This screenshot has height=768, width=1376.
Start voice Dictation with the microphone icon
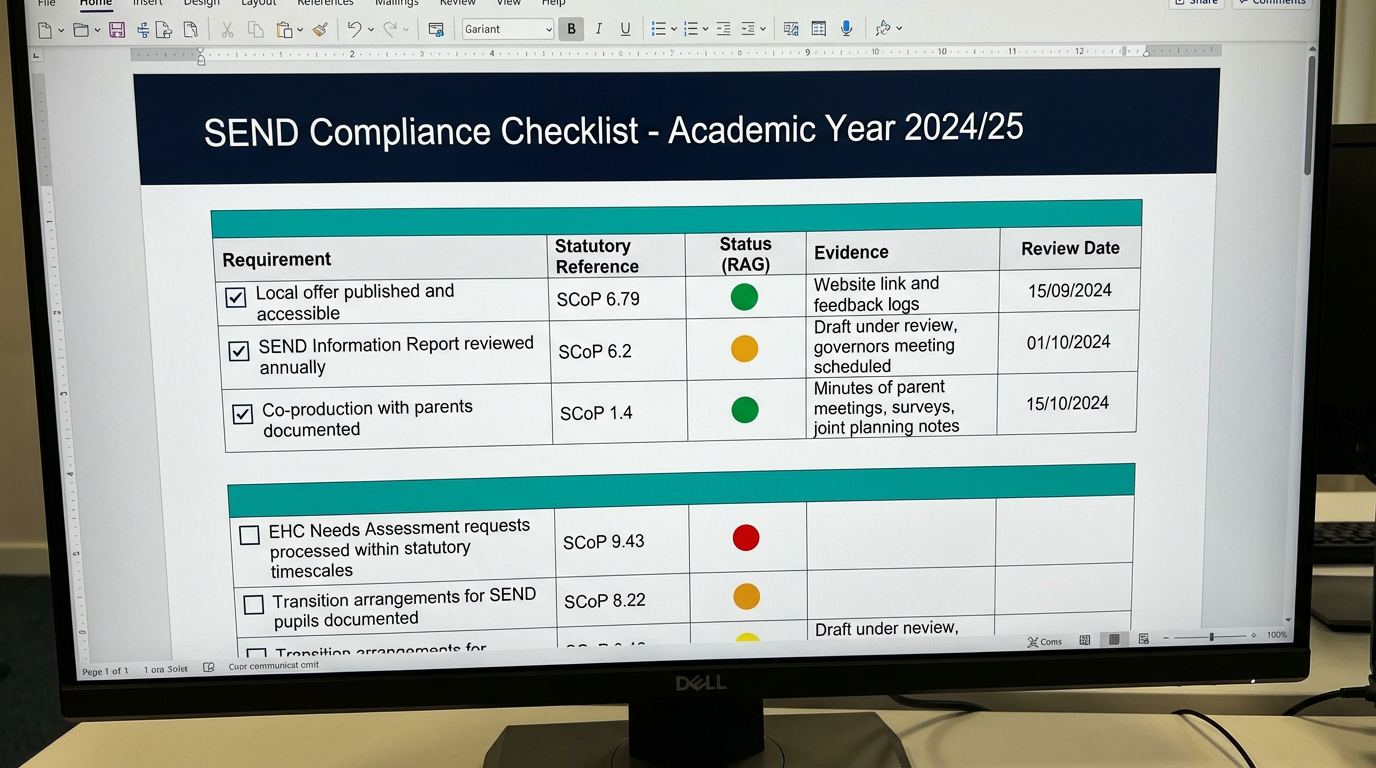click(846, 29)
